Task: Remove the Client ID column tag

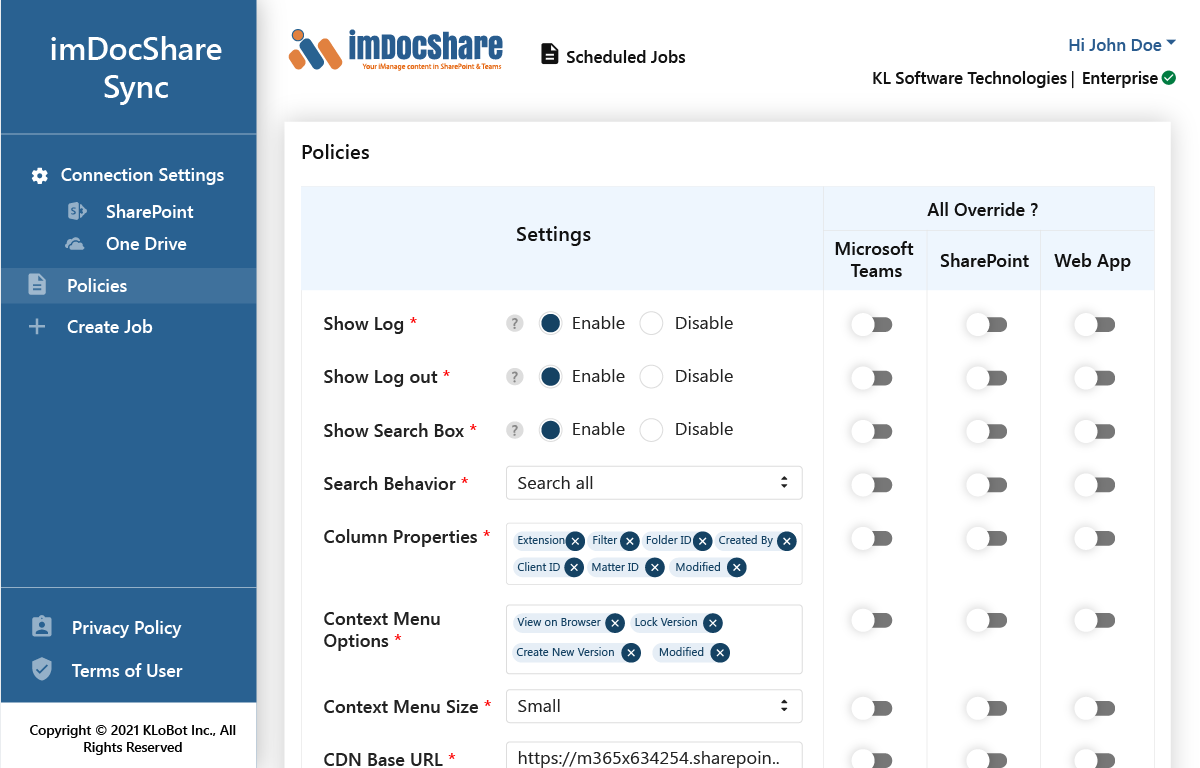Action: pyautogui.click(x=574, y=567)
